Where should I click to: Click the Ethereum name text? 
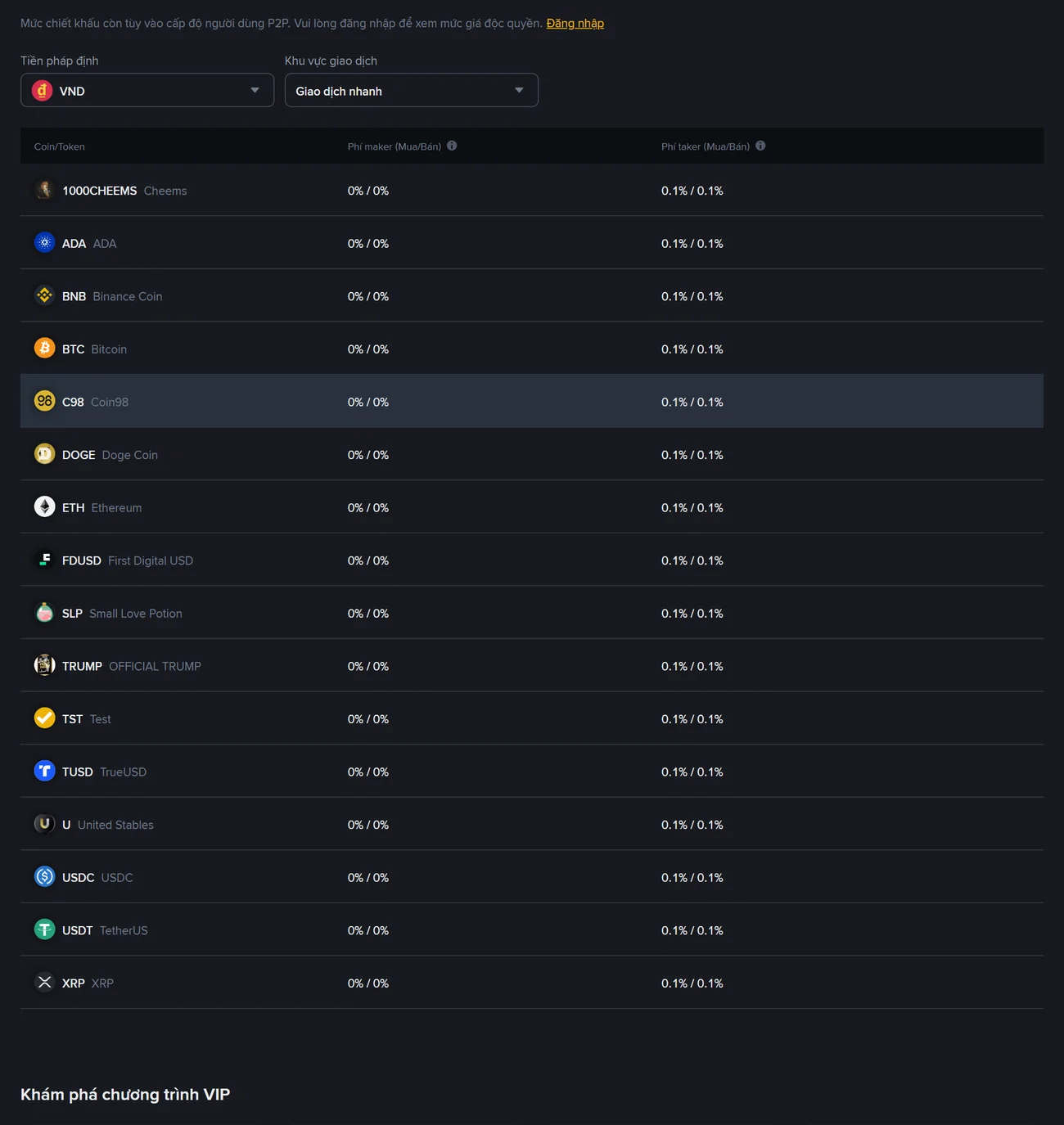(116, 508)
